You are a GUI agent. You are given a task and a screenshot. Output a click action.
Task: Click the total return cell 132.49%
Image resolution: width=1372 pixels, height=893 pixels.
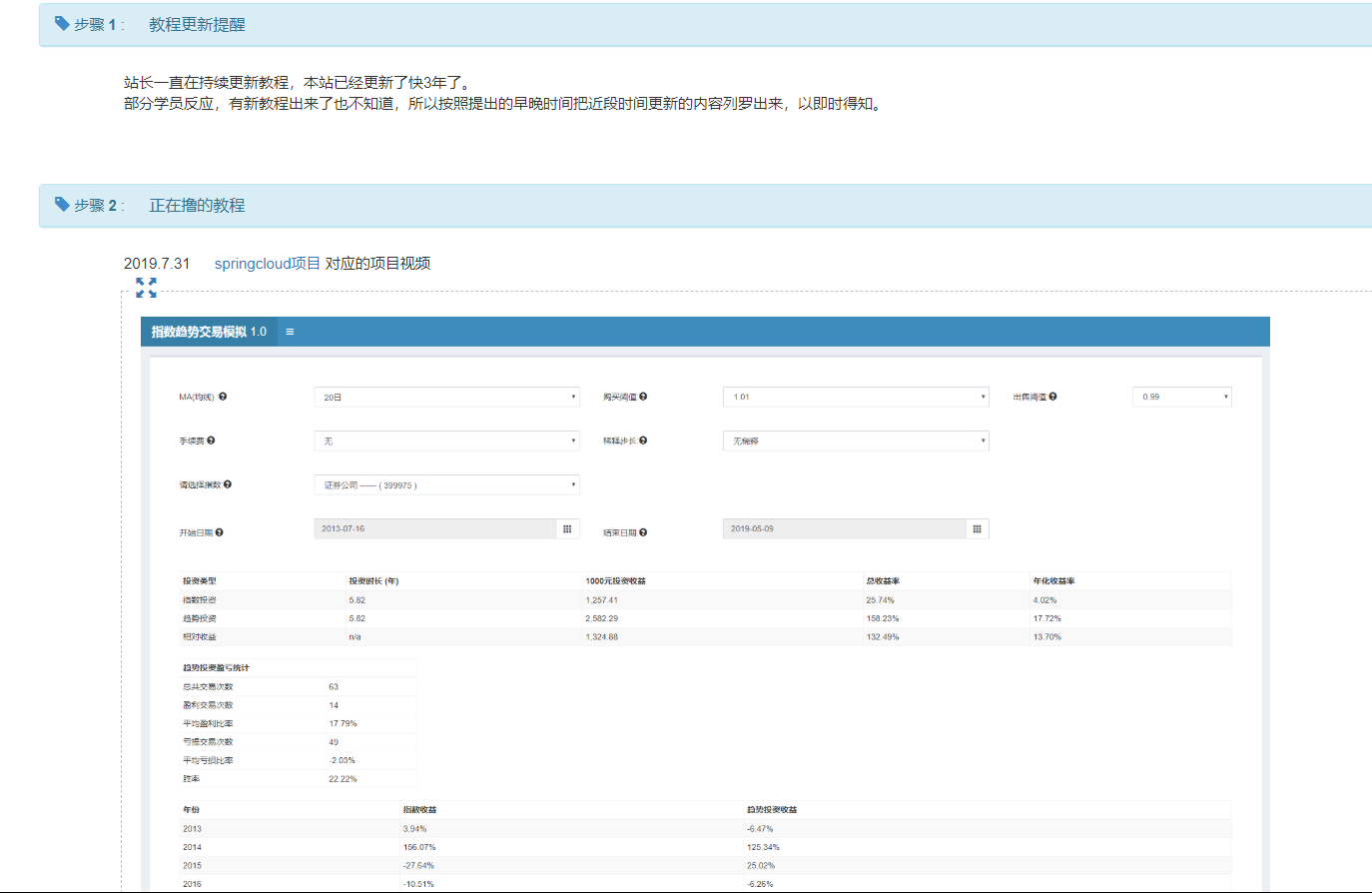click(x=882, y=636)
